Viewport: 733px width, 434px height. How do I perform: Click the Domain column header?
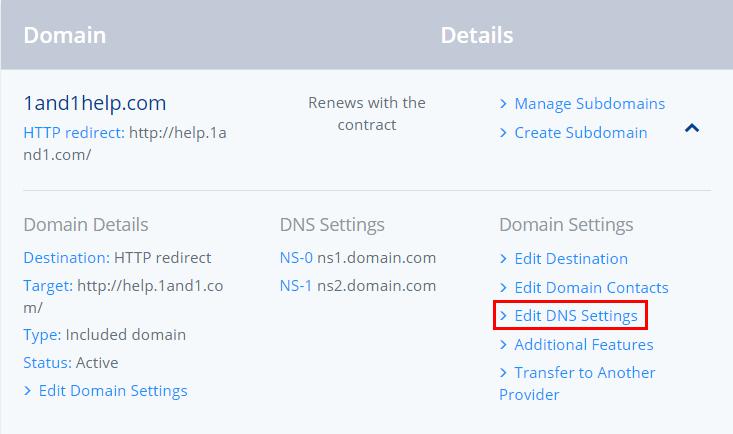[x=65, y=36]
